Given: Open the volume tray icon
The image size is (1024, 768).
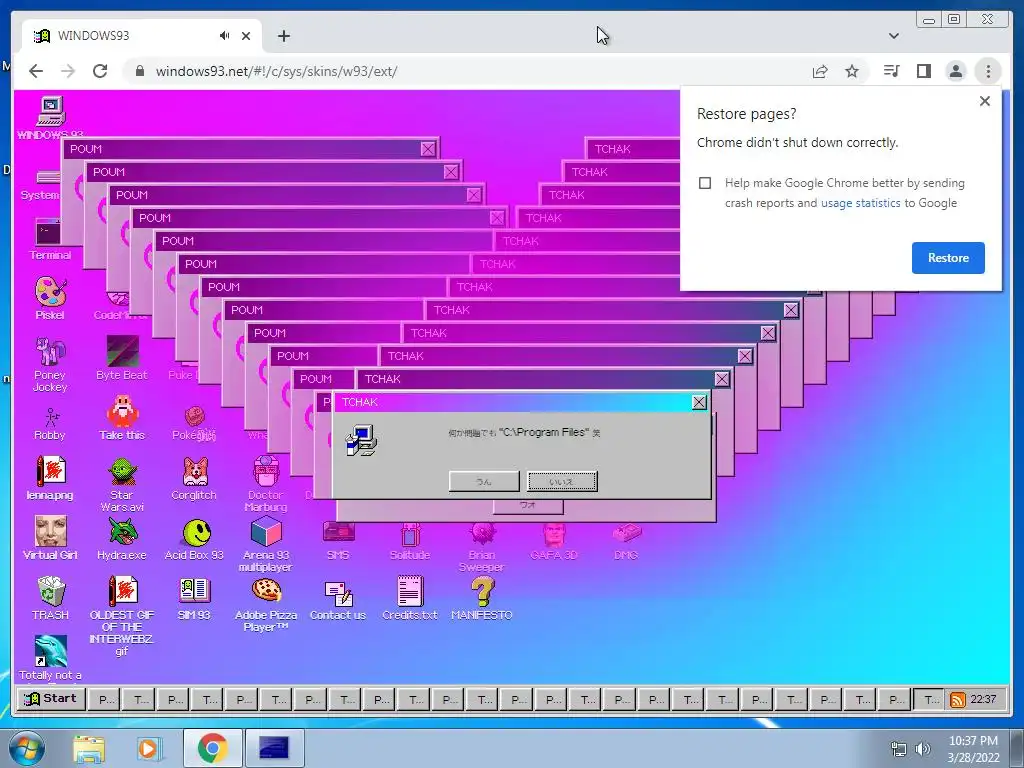Looking at the screenshot, I should tap(923, 749).
